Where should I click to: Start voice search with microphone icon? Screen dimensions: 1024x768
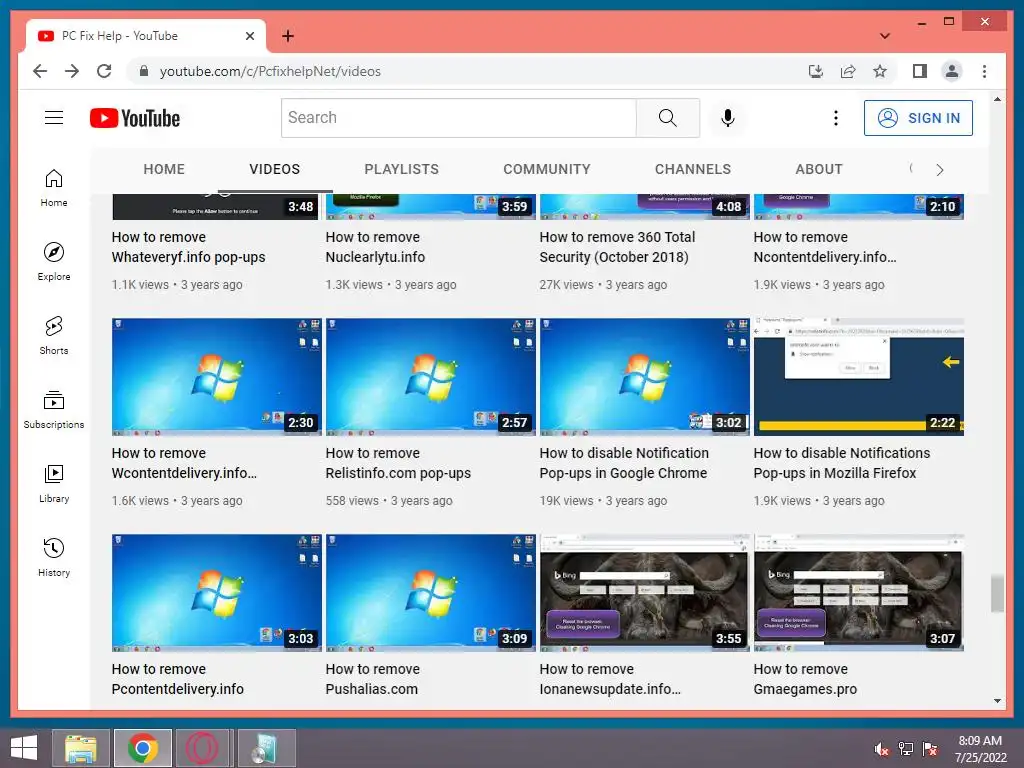pos(728,118)
